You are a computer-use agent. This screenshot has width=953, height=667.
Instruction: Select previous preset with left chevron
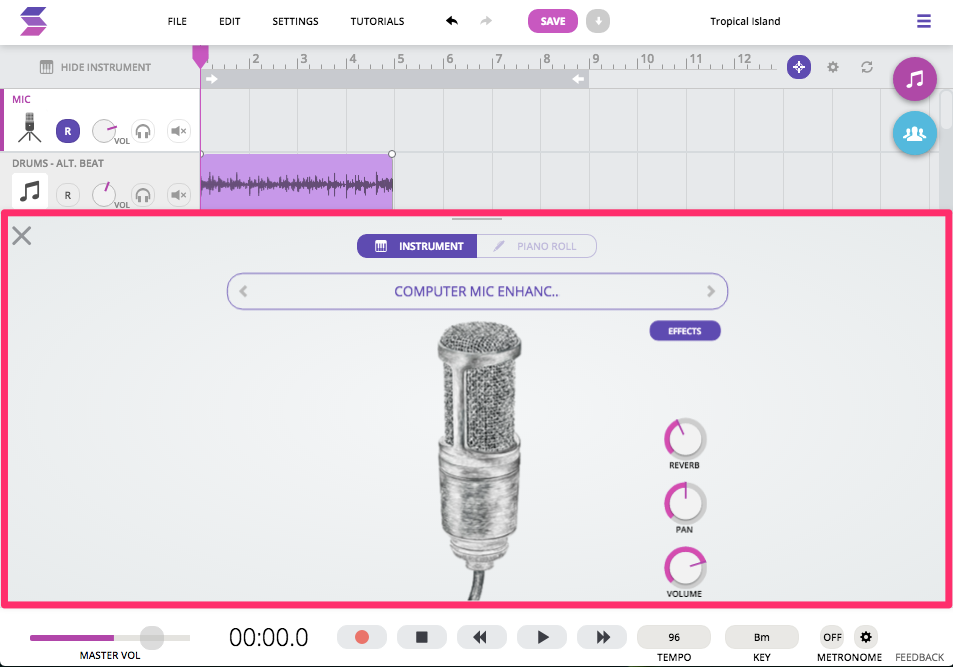(243, 291)
